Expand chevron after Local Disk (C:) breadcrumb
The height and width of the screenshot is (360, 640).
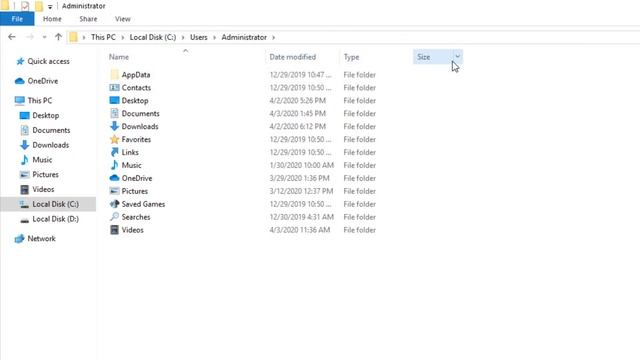(x=183, y=38)
